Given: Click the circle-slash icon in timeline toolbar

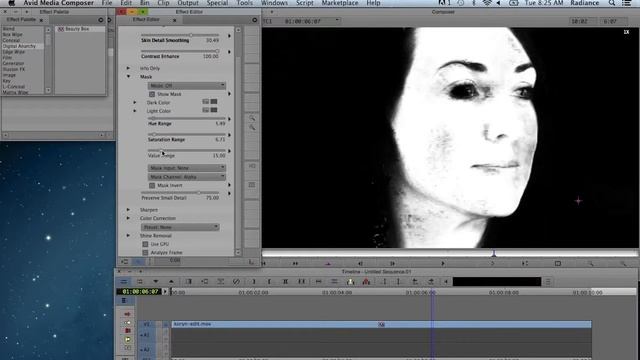Looking at the screenshot, I should pos(236,282).
